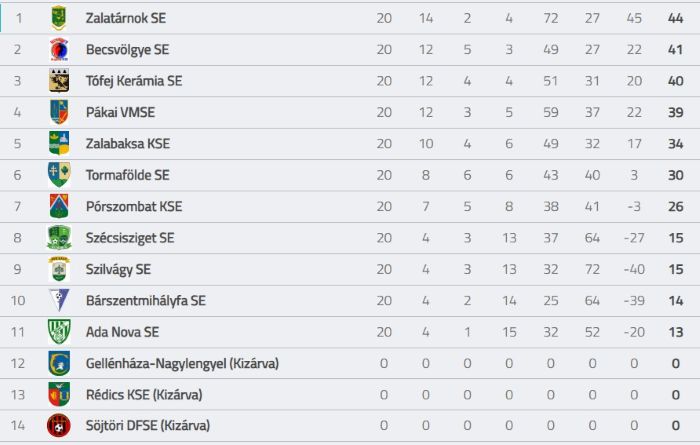Click the Tormafölde SE shield logo
This screenshot has height=445, width=700.
pos(59,175)
